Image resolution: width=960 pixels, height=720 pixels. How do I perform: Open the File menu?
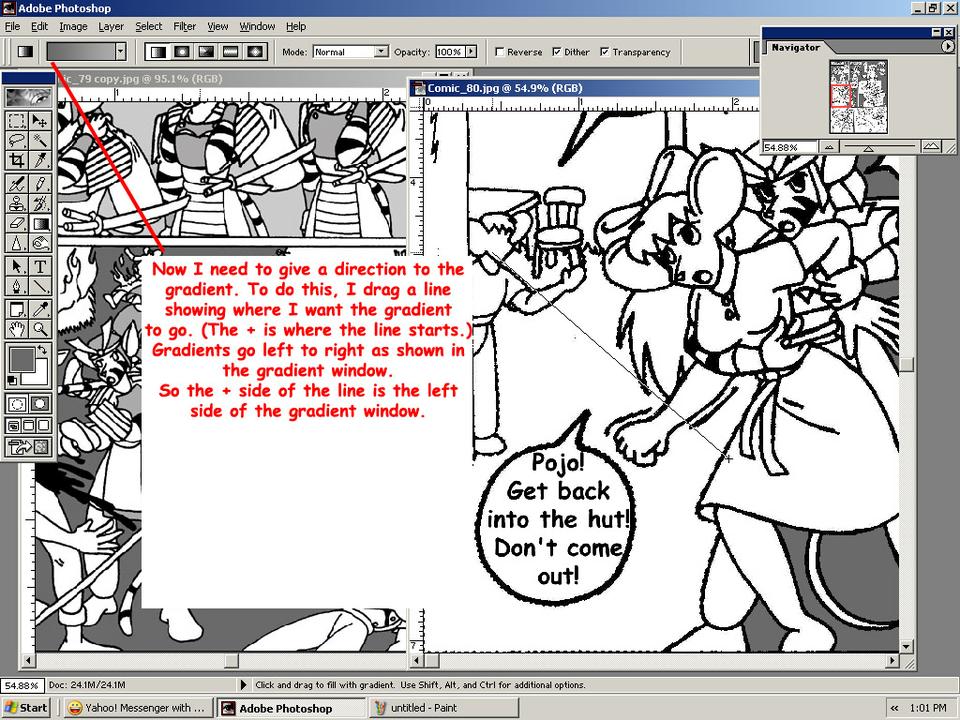(x=12, y=26)
